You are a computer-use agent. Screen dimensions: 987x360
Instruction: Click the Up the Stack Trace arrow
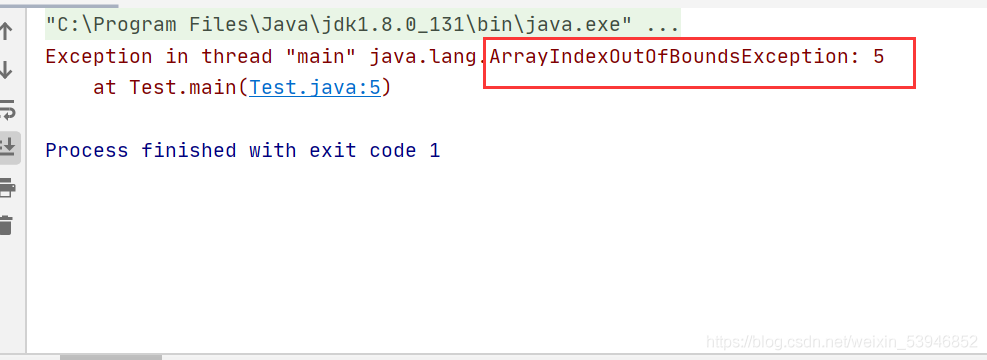[x=6, y=30]
